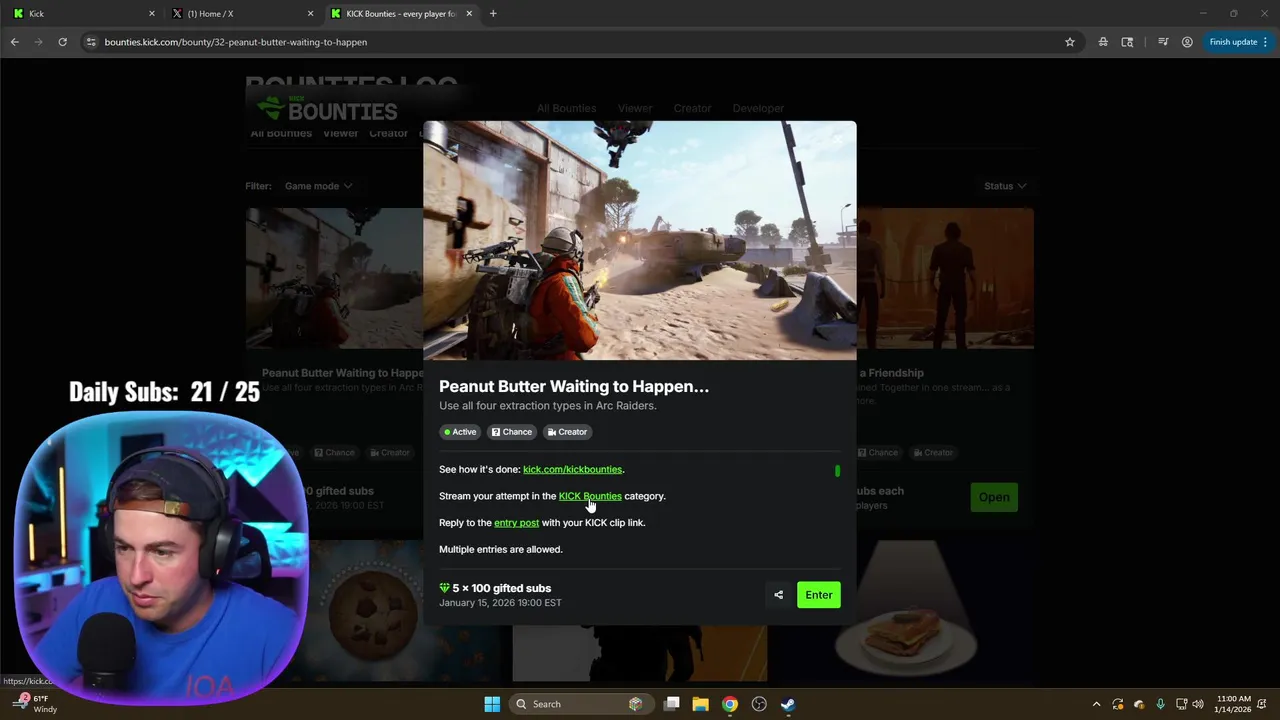Image resolution: width=1280 pixels, height=720 pixels.
Task: Open the browser profile icon
Action: (1187, 42)
